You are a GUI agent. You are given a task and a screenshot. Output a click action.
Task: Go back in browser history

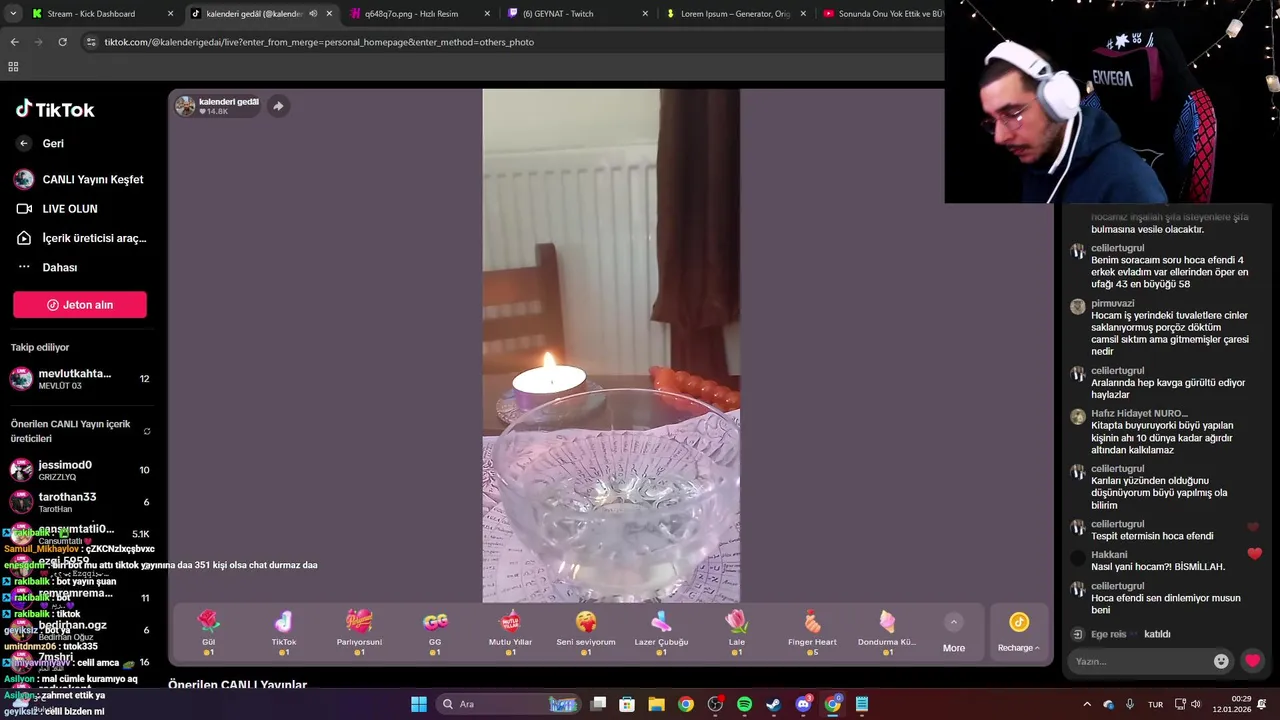point(14,42)
